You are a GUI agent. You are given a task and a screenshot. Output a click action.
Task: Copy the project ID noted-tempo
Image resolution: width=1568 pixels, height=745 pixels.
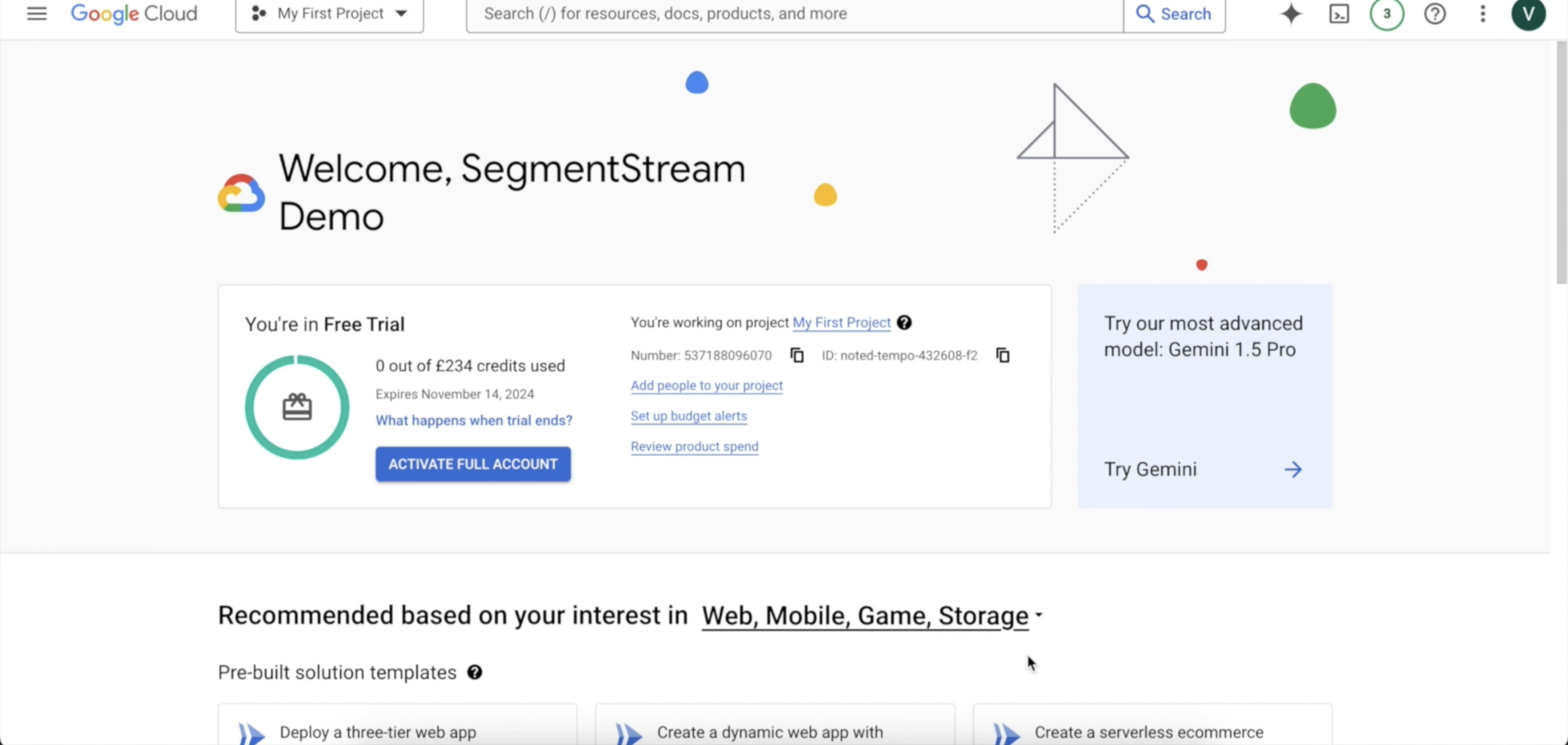point(1002,355)
